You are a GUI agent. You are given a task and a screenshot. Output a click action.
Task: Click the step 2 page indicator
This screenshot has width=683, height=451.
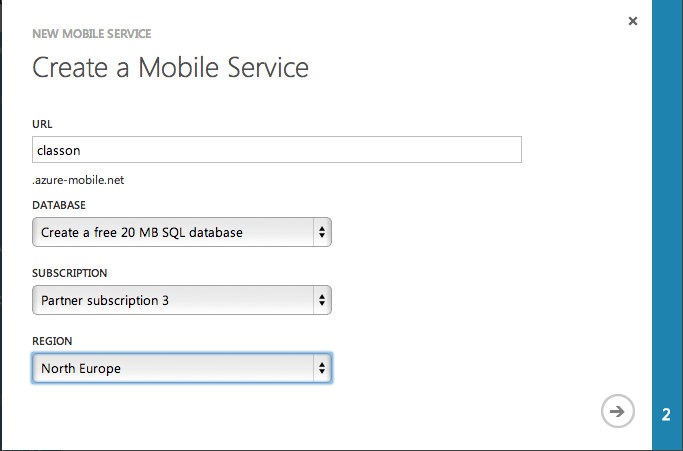[666, 414]
